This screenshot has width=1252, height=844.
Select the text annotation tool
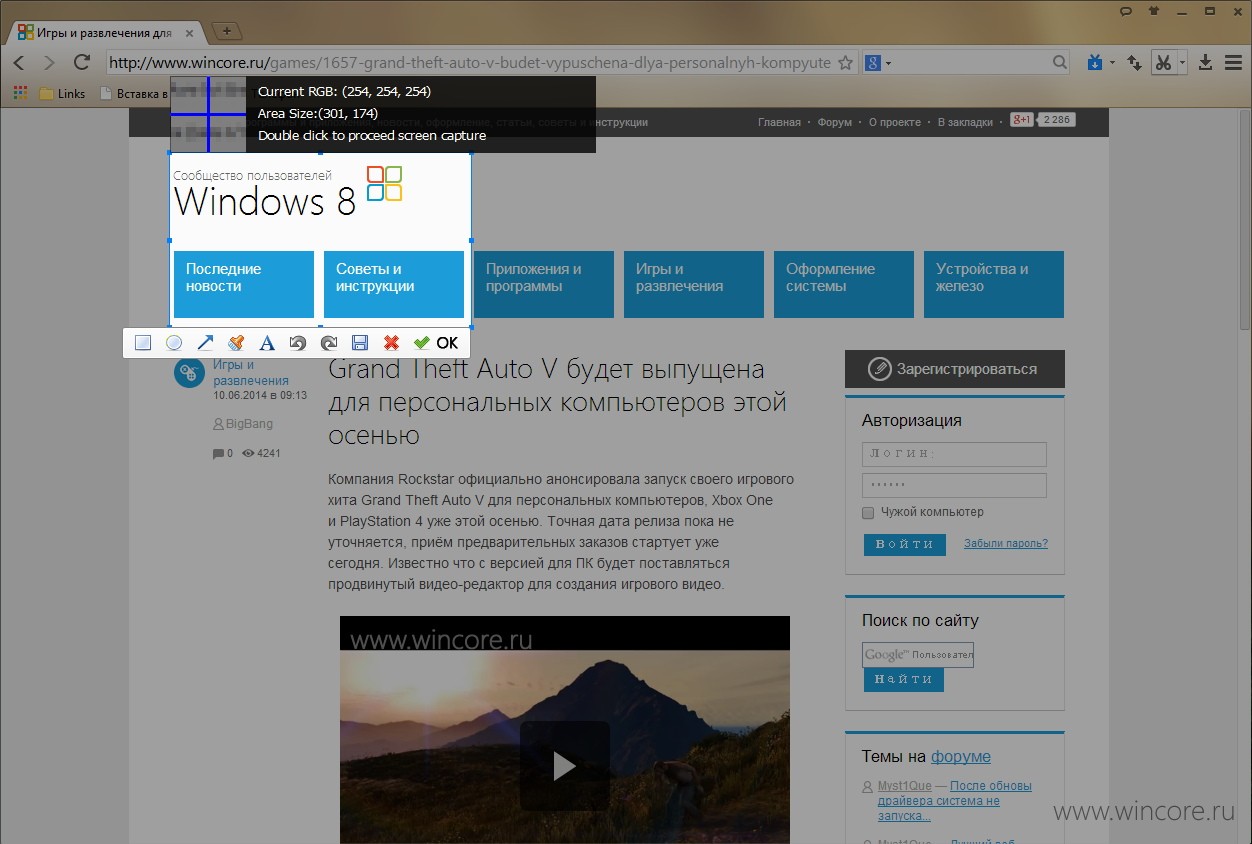click(x=267, y=343)
